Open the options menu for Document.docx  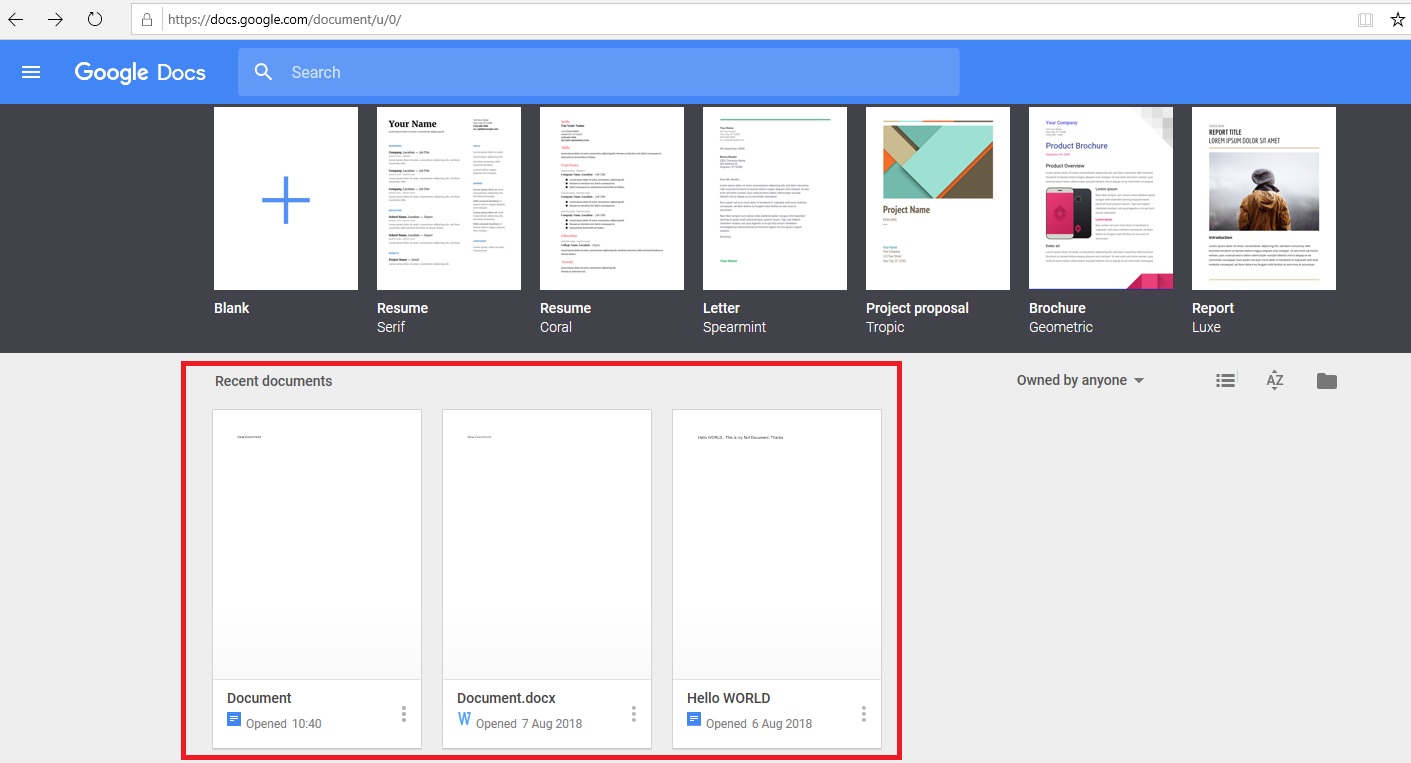click(633, 714)
